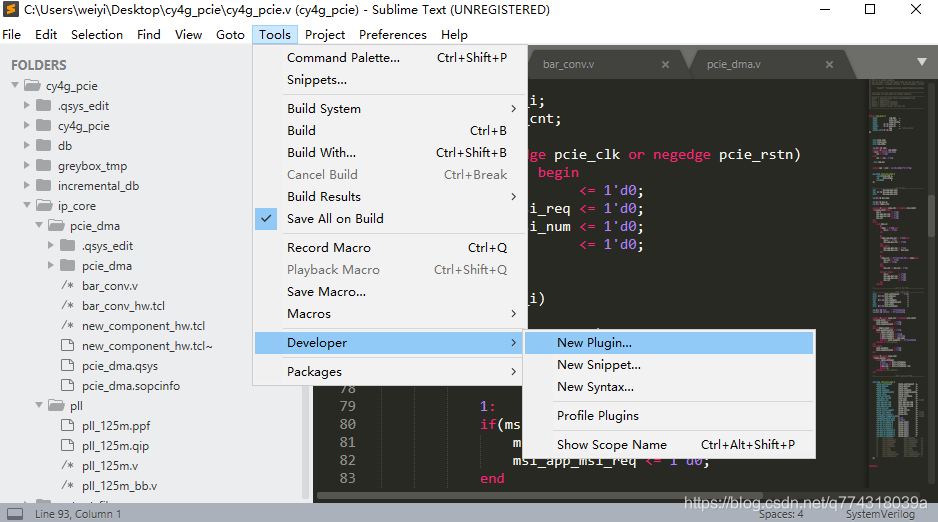Viewport: 938px width, 522px height.
Task: Click the Sublime Text app icon in title bar
Action: point(11,10)
